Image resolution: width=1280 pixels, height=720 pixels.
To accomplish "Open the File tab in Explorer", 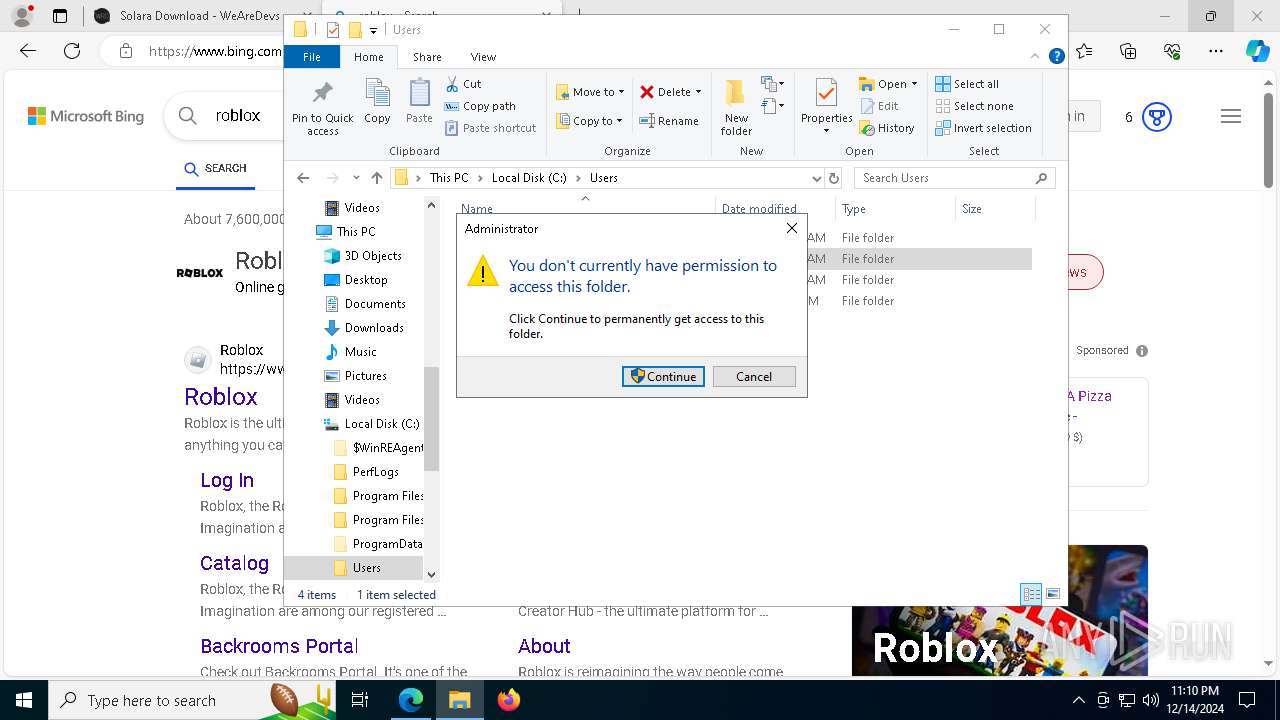I will pyautogui.click(x=312, y=57).
